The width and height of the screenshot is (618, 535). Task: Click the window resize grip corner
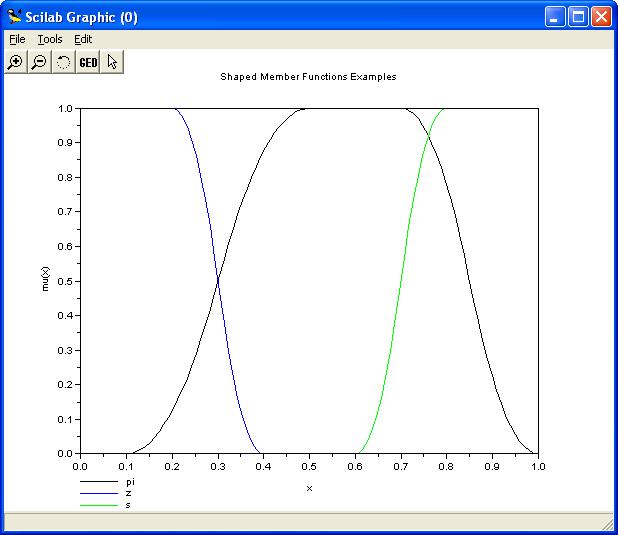coord(609,525)
